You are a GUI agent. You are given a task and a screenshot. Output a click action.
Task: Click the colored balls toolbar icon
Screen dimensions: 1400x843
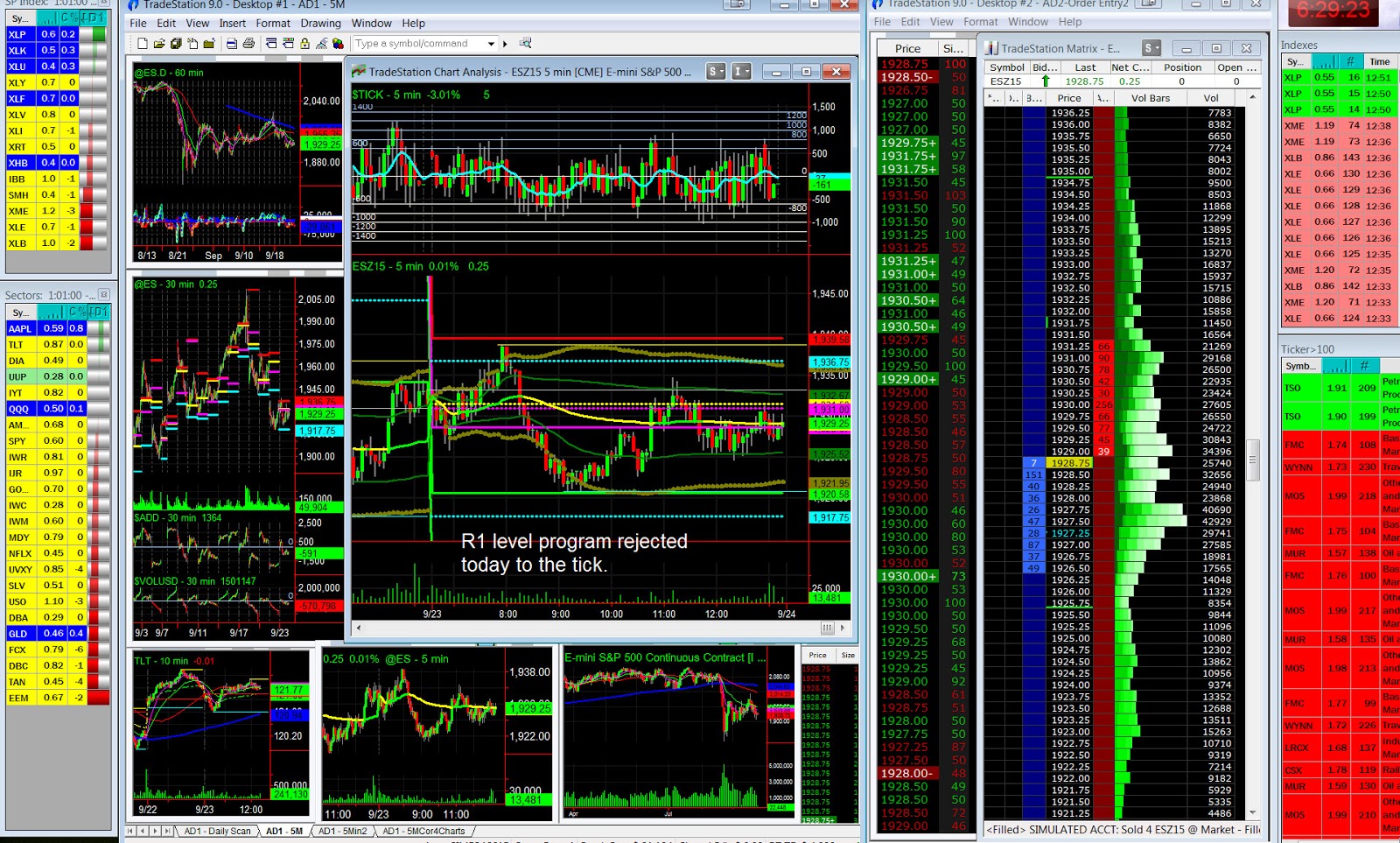(338, 43)
